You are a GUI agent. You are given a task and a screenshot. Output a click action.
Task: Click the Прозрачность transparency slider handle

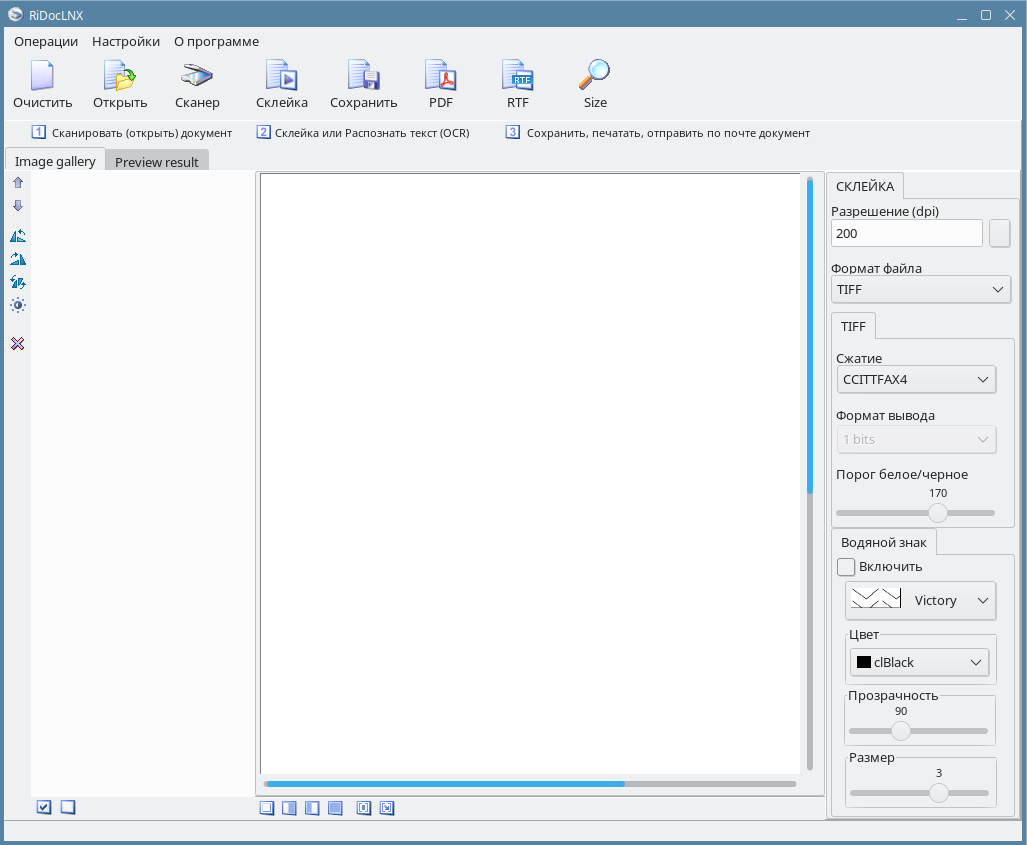pyautogui.click(x=901, y=731)
